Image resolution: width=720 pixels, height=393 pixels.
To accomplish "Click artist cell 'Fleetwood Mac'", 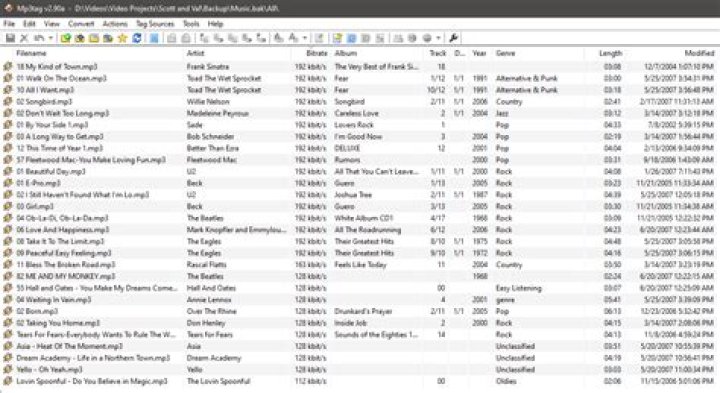I will 211,160.
